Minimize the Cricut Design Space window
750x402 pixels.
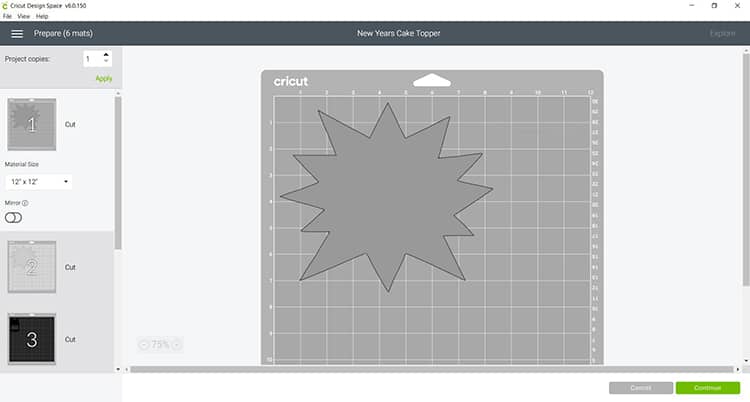coord(692,6)
